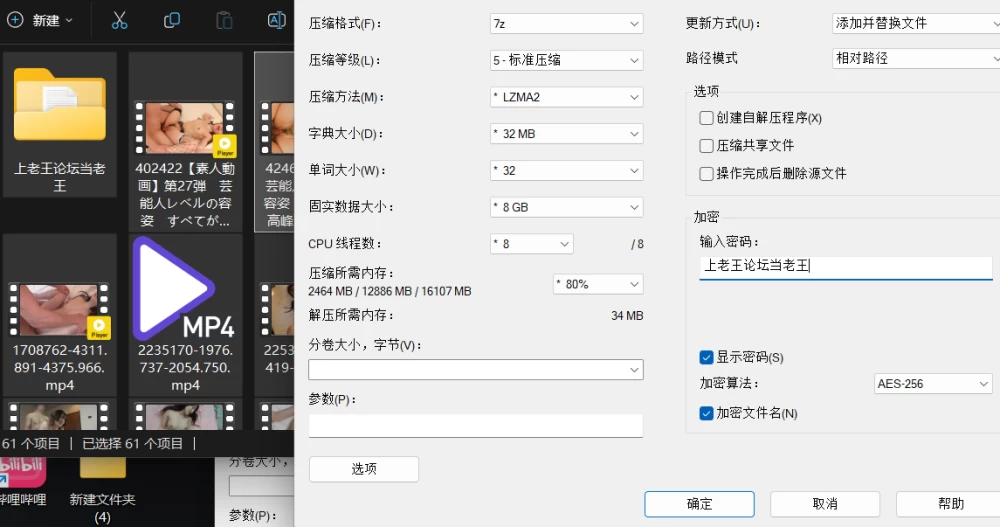Click the 解压所需内存 label
The width and height of the screenshot is (1000, 527).
351,315
